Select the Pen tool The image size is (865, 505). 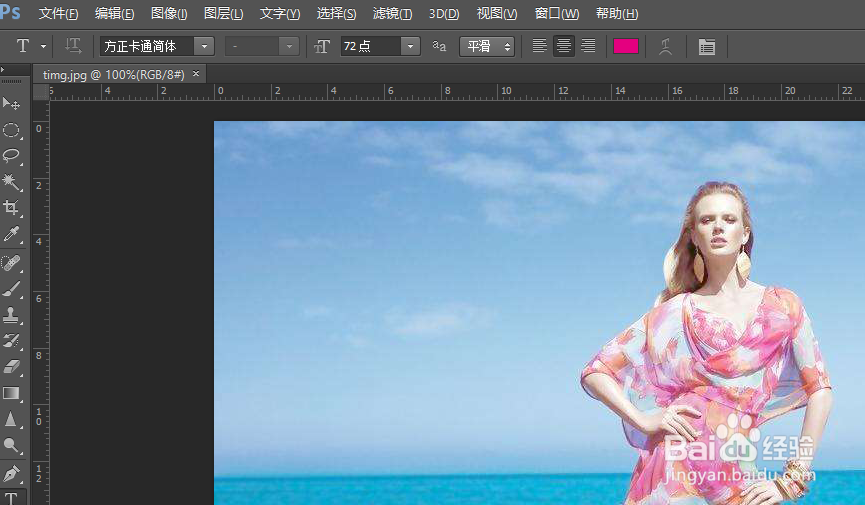[11, 474]
